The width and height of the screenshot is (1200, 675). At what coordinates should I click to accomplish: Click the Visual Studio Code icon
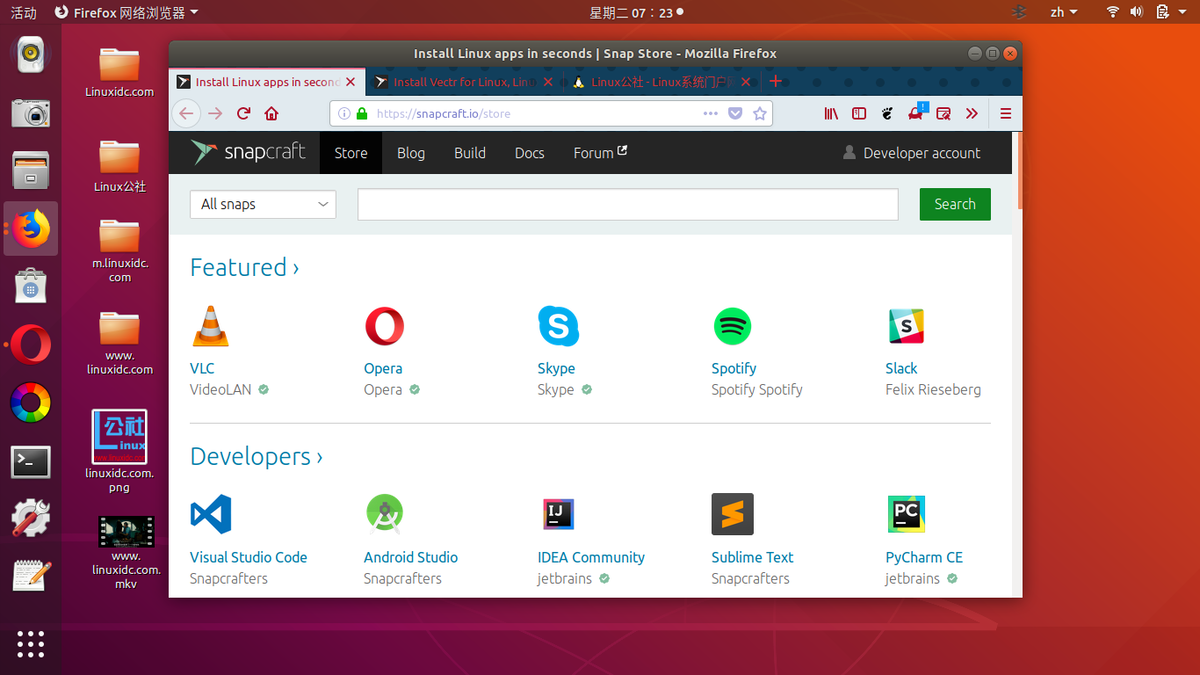pyautogui.click(x=210, y=515)
